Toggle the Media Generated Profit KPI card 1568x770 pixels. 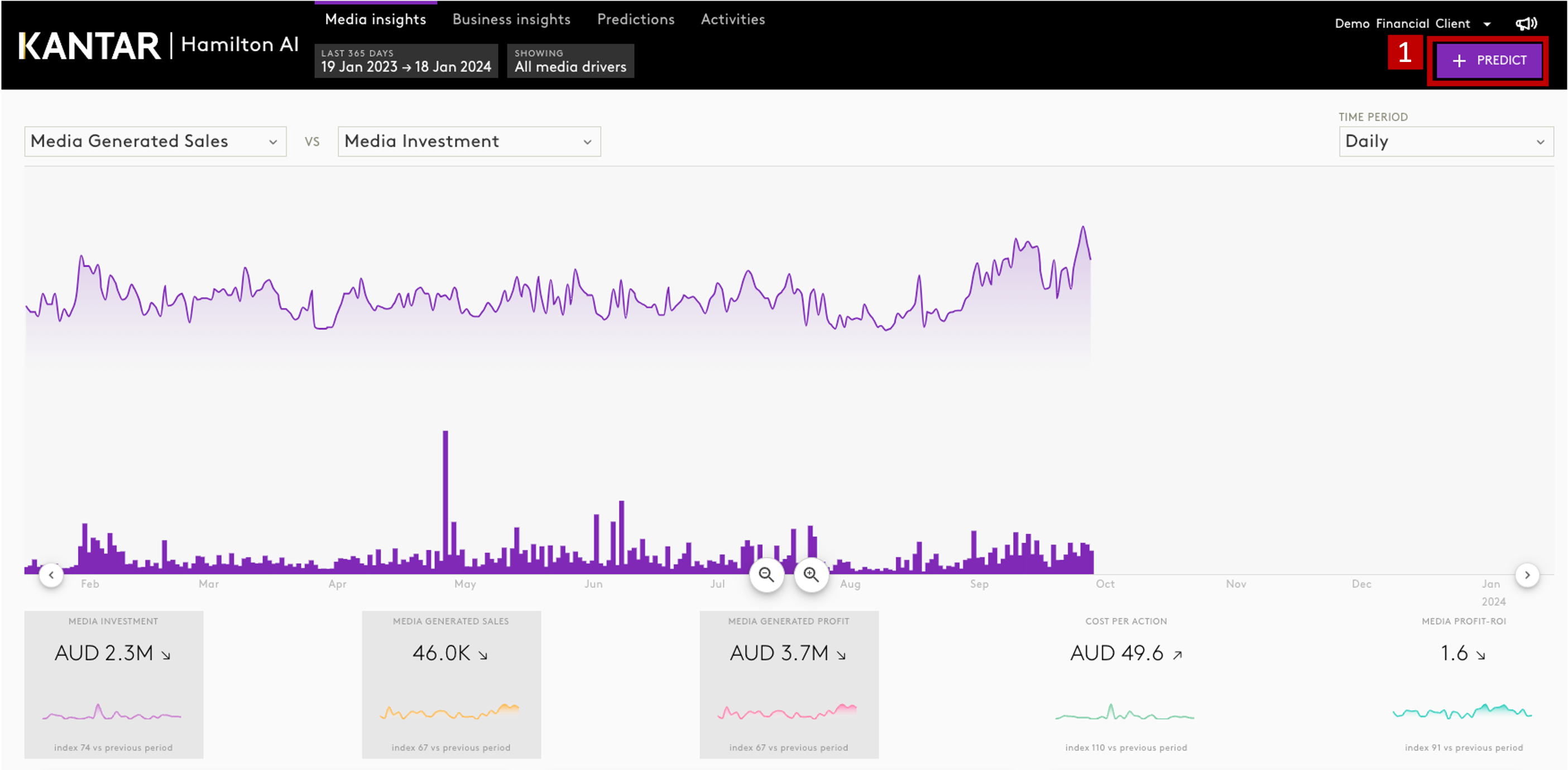[x=788, y=684]
